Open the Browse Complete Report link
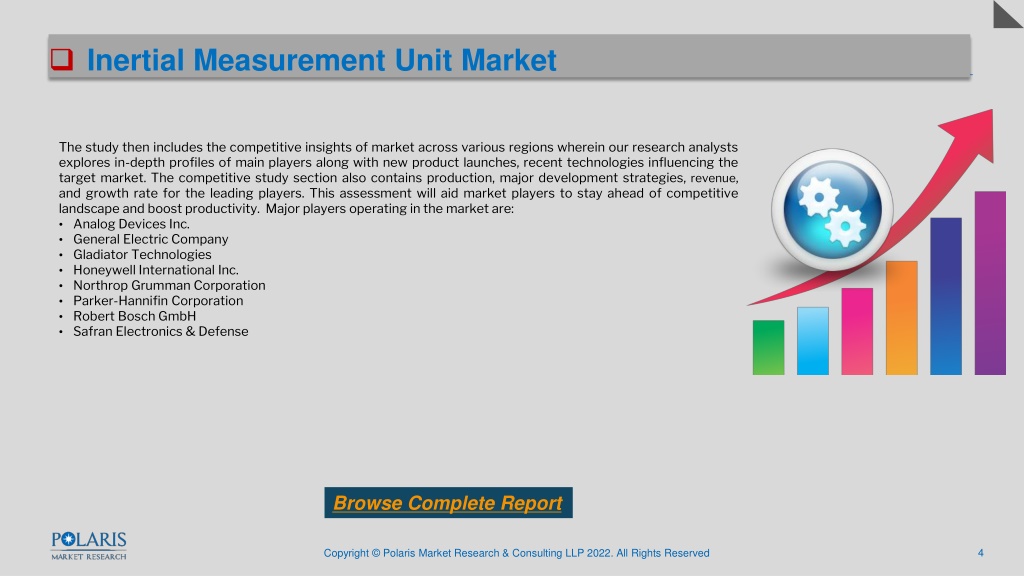Viewport: 1024px width, 576px height. click(x=448, y=503)
